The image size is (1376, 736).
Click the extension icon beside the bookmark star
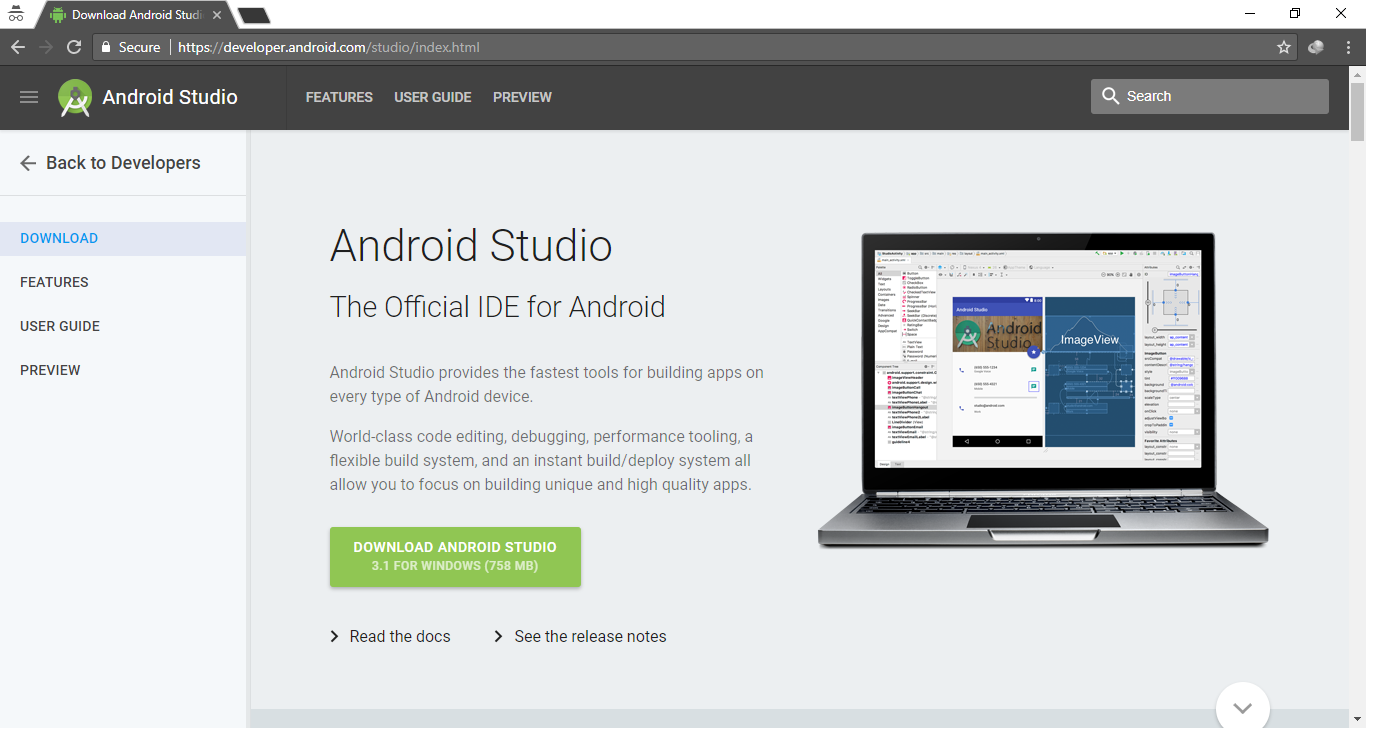(x=1315, y=46)
